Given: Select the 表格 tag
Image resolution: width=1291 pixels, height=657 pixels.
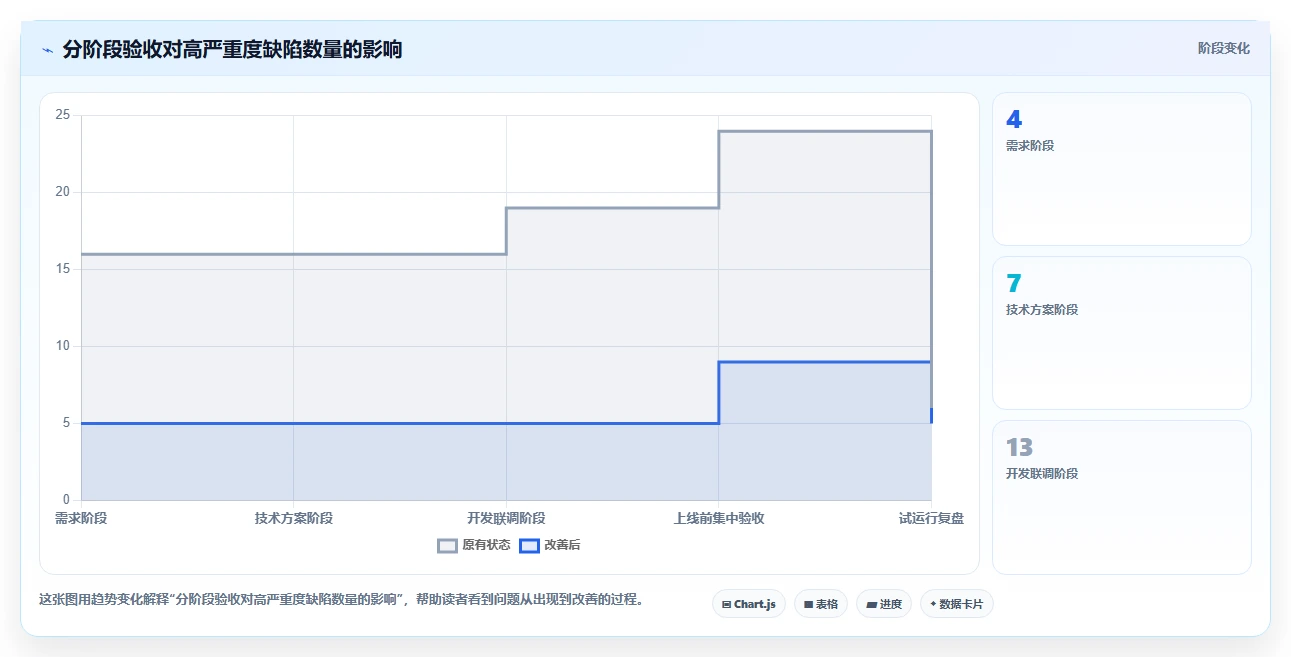Looking at the screenshot, I should tap(821, 604).
